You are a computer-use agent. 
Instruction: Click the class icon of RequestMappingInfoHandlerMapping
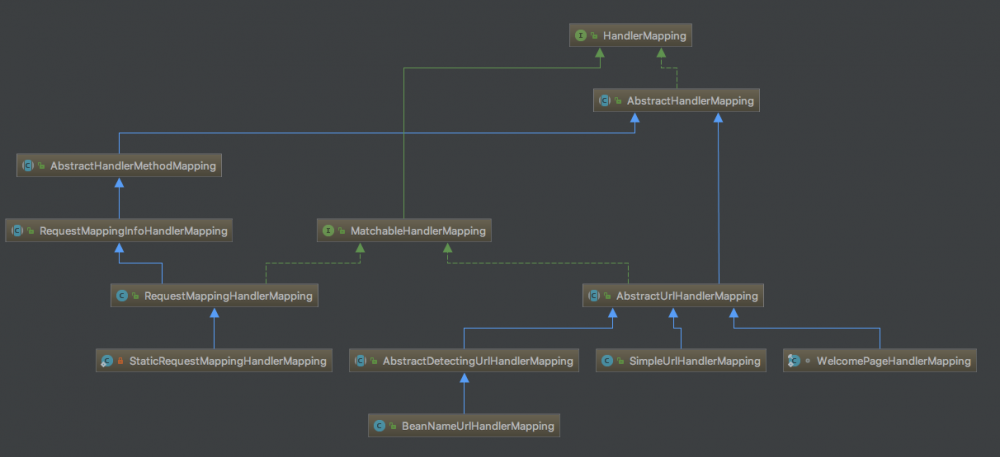pos(17,231)
